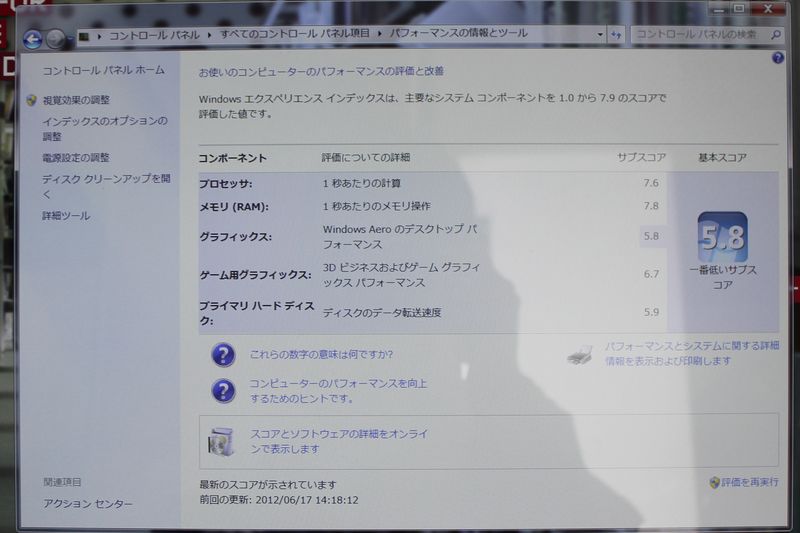Click the サブスコア column header
This screenshot has height=533, width=800.
click(x=641, y=158)
